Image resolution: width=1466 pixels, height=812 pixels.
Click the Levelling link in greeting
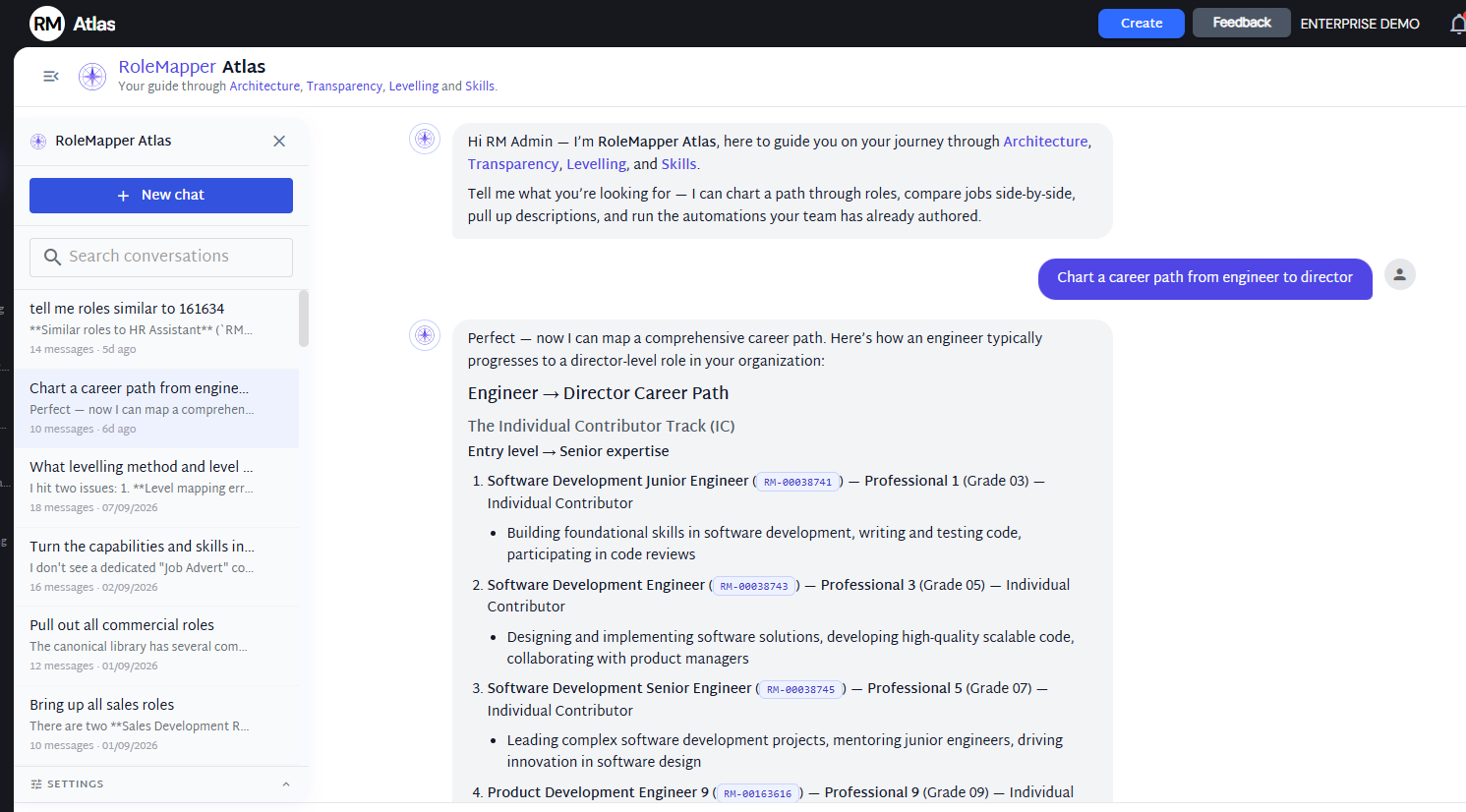click(596, 164)
